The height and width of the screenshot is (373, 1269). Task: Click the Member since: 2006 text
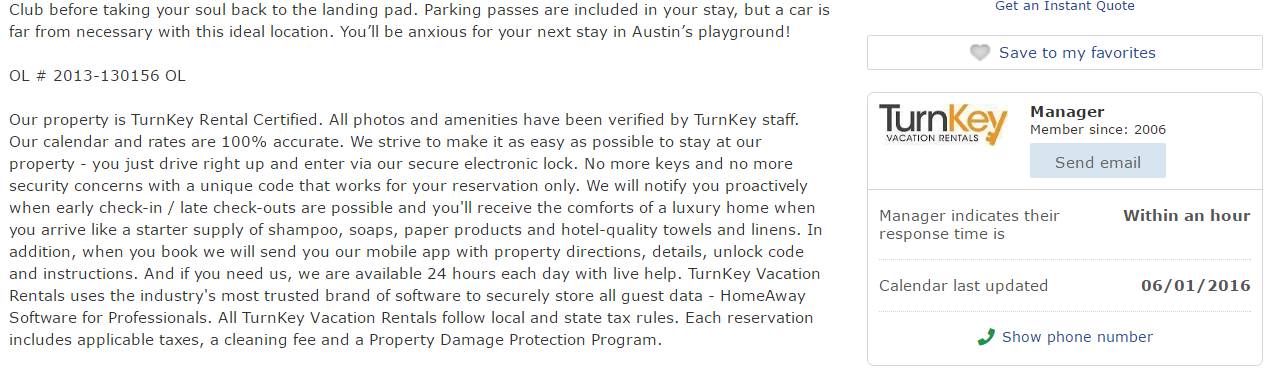(x=1098, y=130)
